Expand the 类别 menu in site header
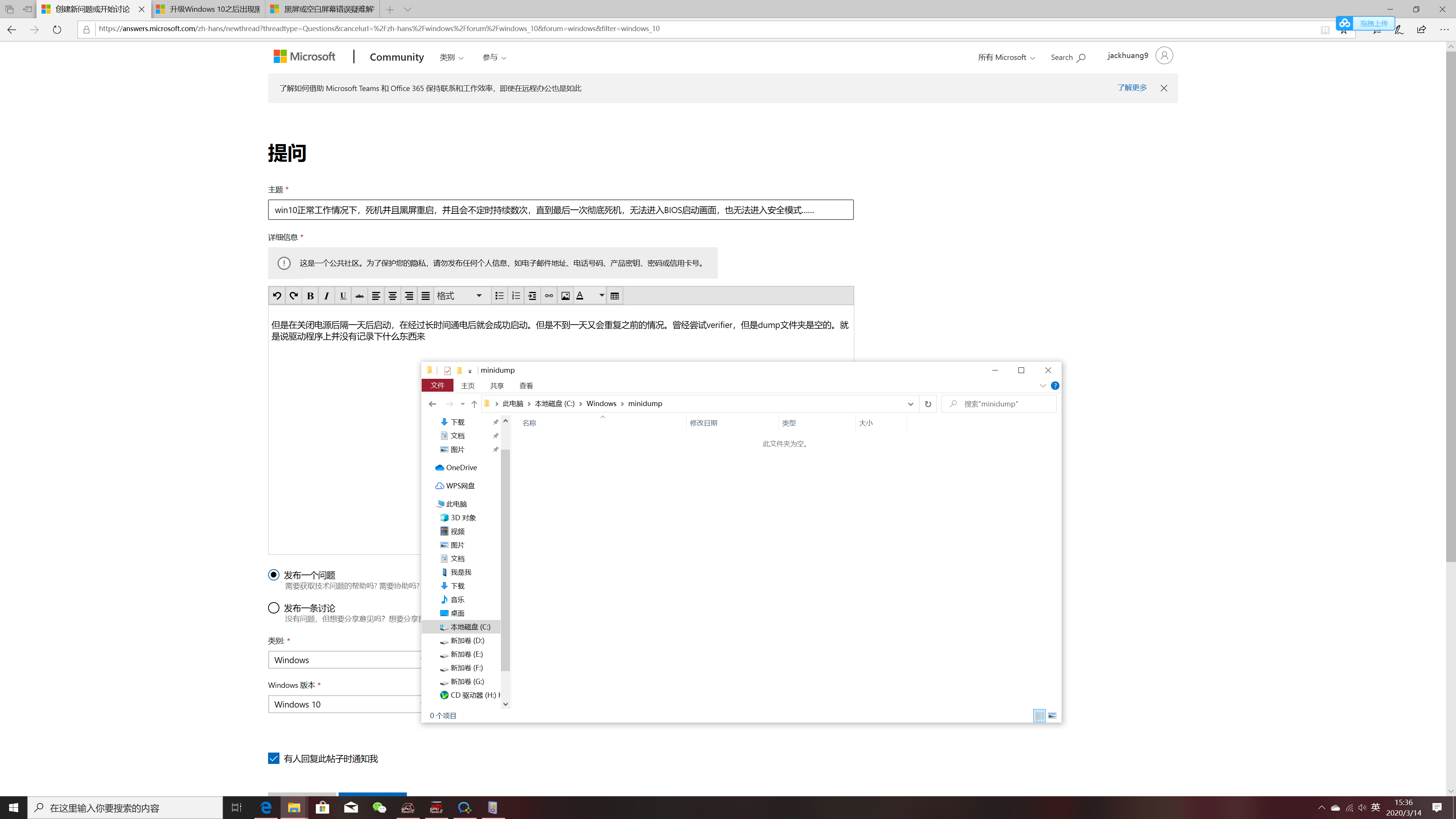 [x=452, y=57]
